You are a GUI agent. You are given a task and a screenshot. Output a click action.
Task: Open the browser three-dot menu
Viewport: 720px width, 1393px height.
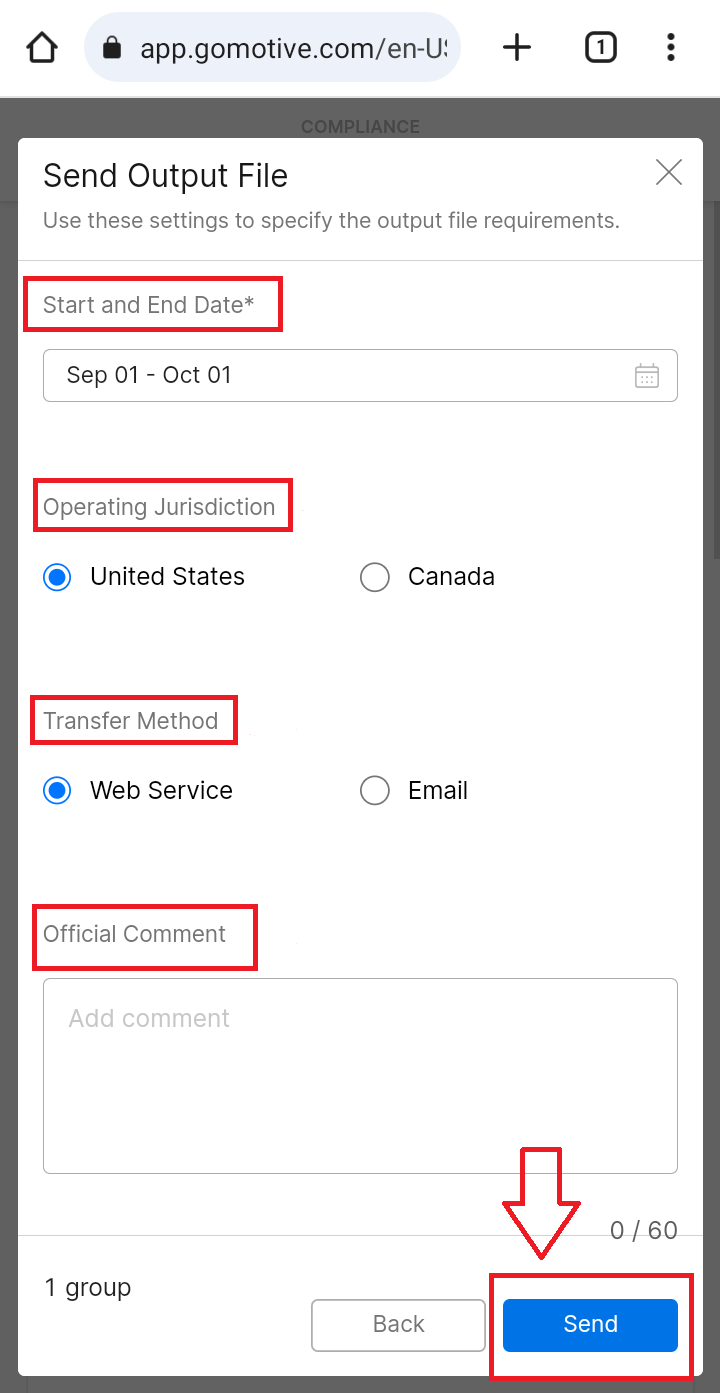pyautogui.click(x=671, y=47)
